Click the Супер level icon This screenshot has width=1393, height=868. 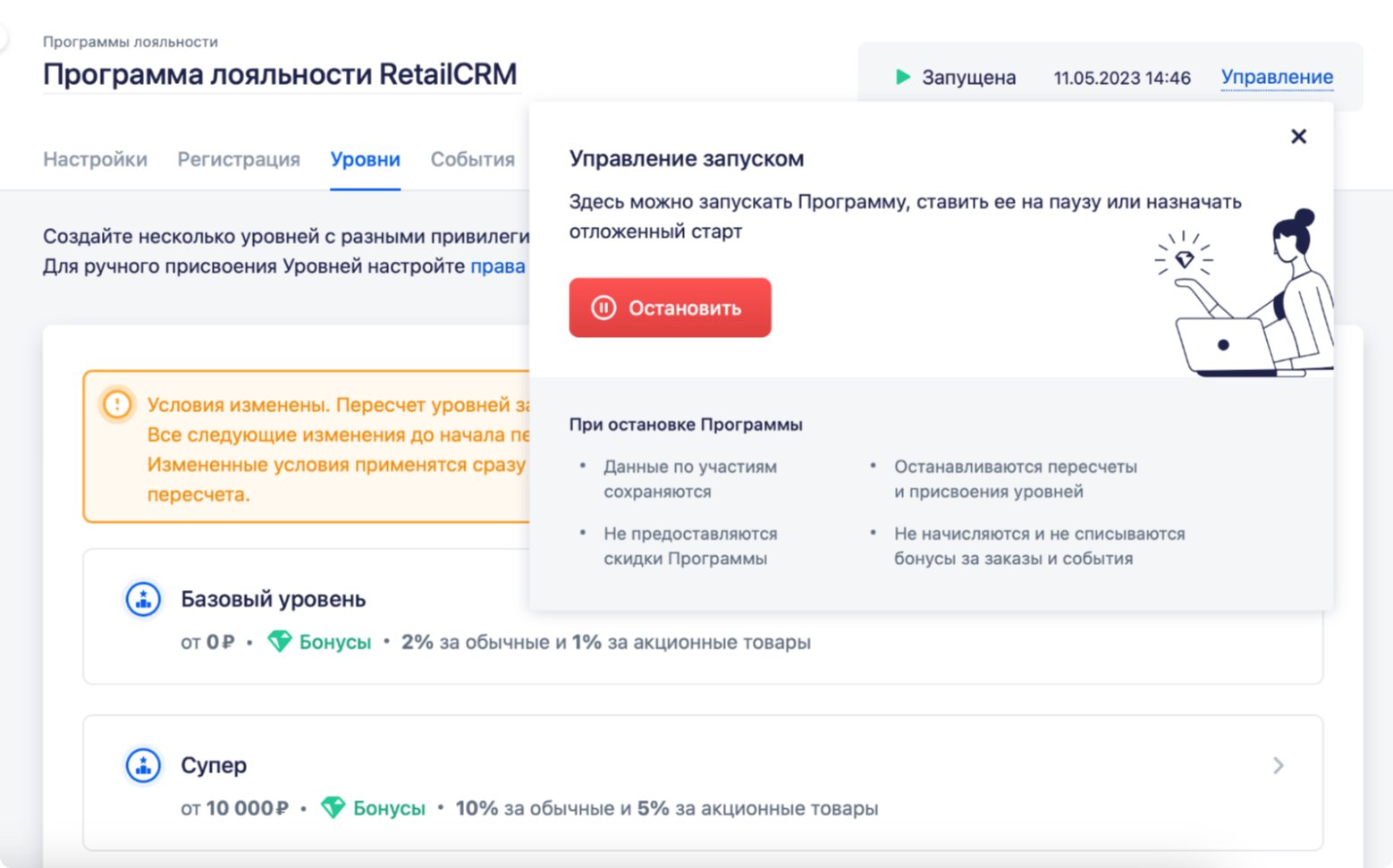143,765
